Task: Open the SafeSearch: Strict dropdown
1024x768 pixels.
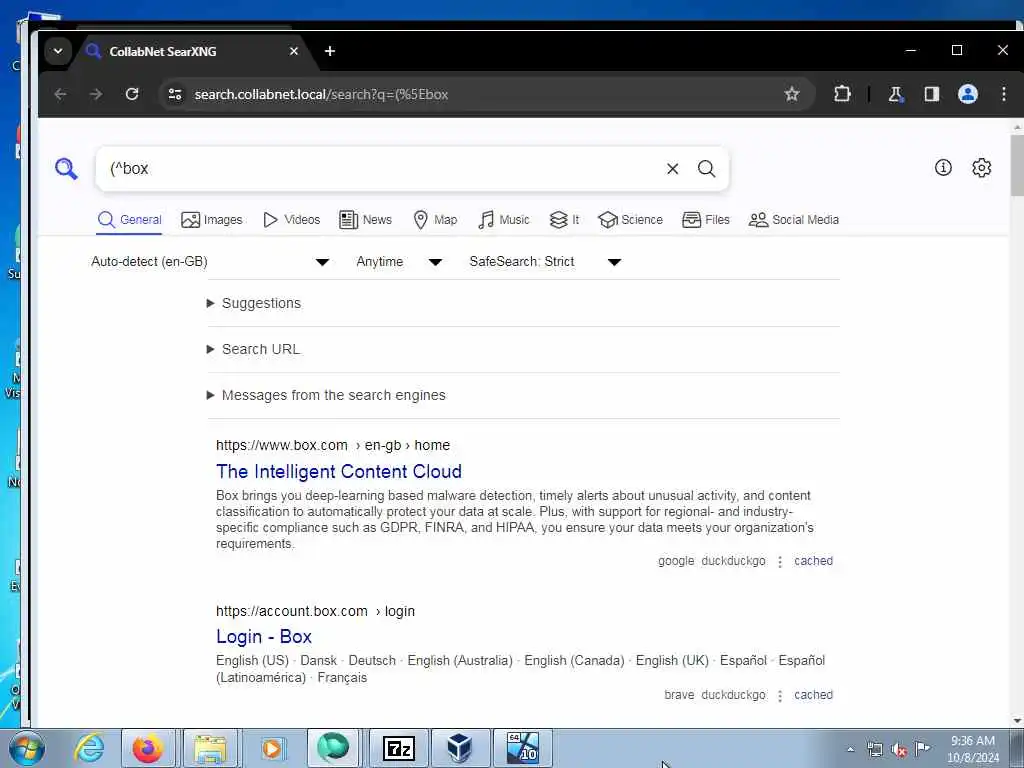Action: click(545, 262)
